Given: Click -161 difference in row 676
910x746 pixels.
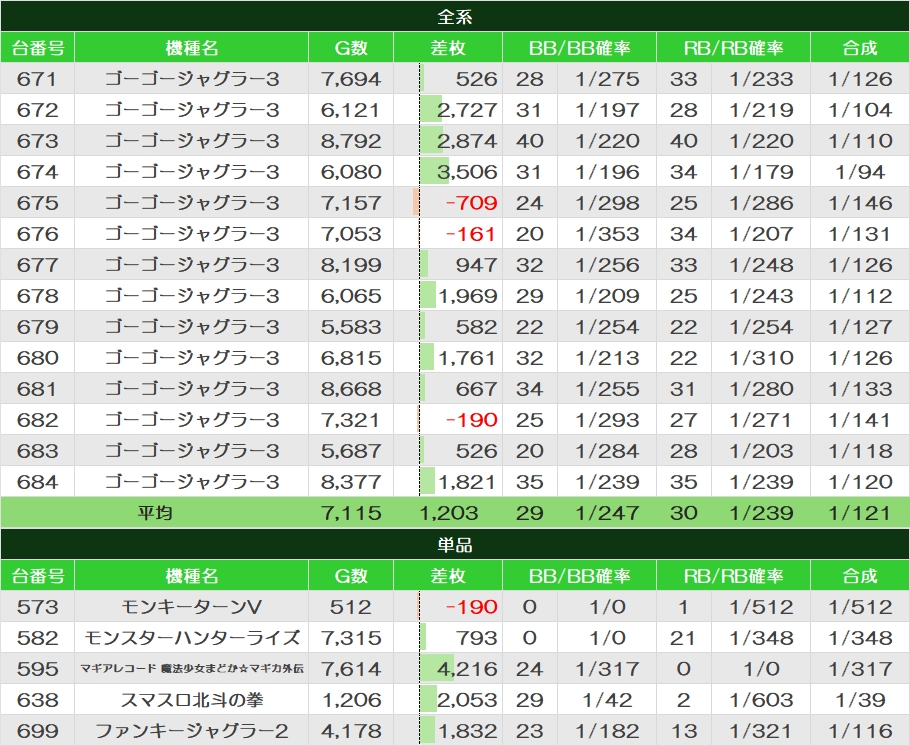Looking at the screenshot, I should pos(471,234).
